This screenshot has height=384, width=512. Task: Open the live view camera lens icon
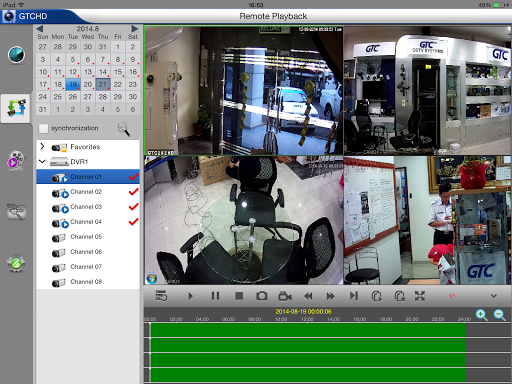tap(16, 55)
